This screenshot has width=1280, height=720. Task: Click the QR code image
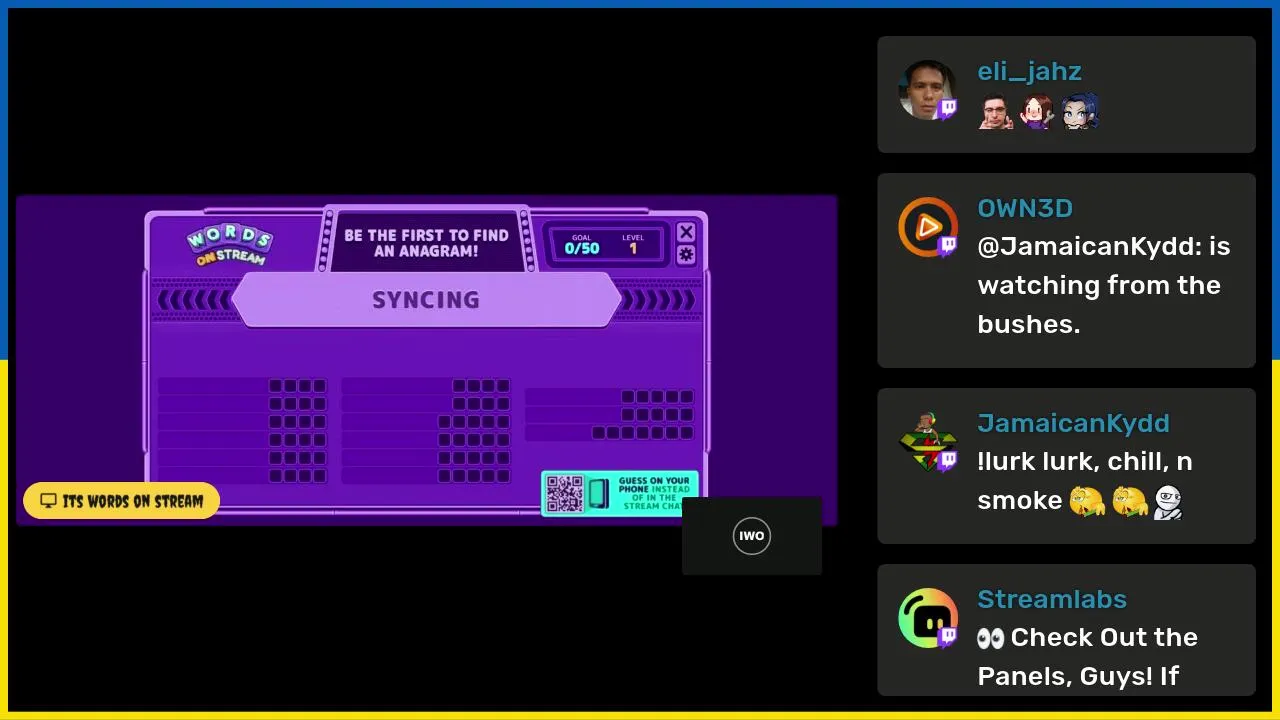565,494
